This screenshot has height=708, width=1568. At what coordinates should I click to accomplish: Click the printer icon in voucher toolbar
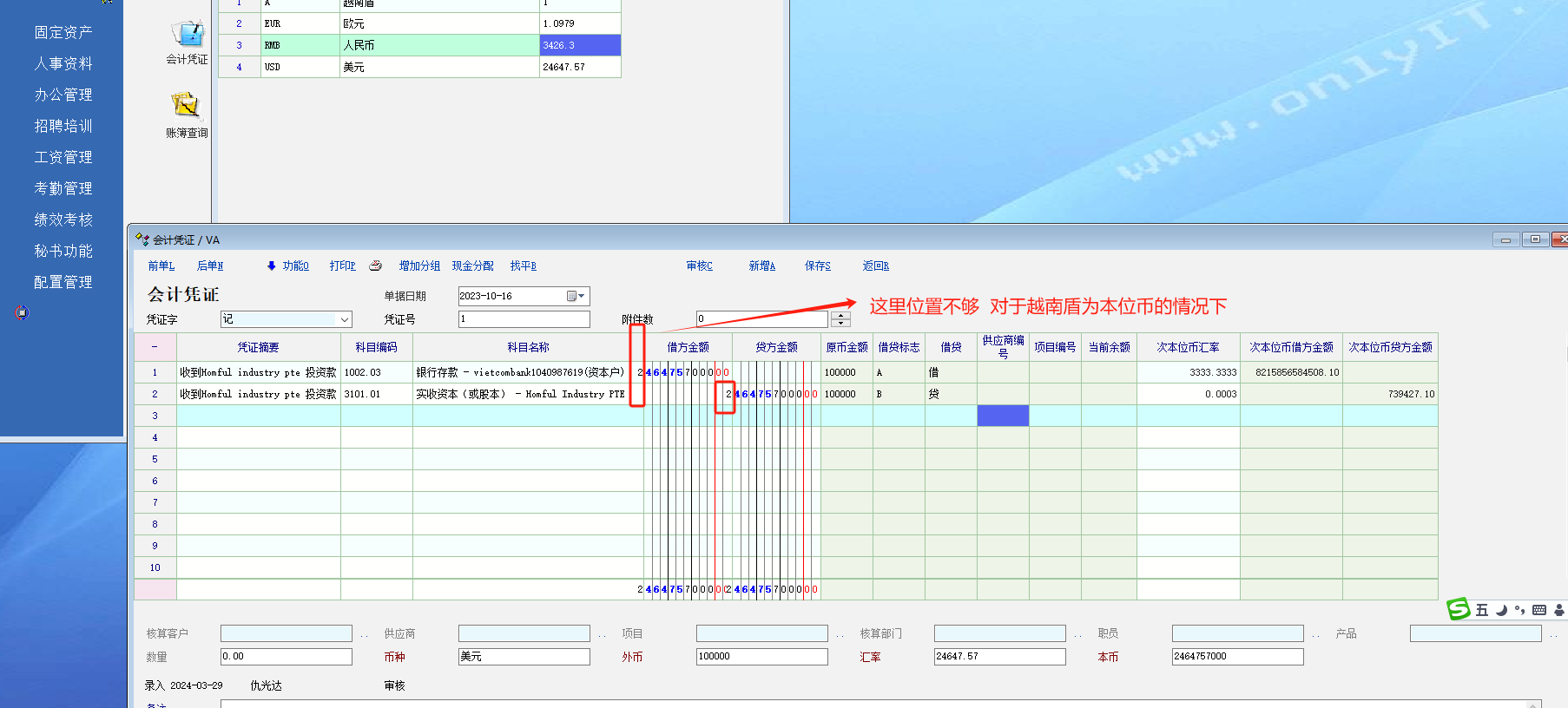(375, 265)
